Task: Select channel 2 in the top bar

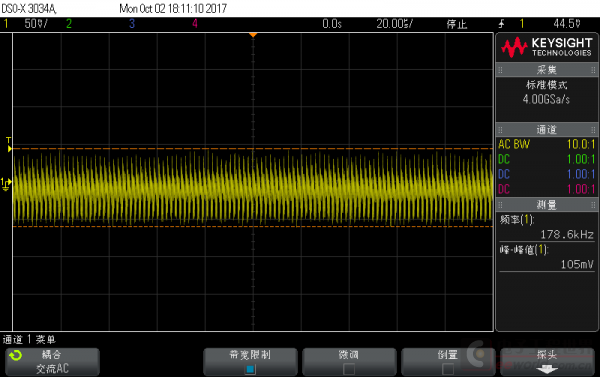Action: pyautogui.click(x=69, y=24)
